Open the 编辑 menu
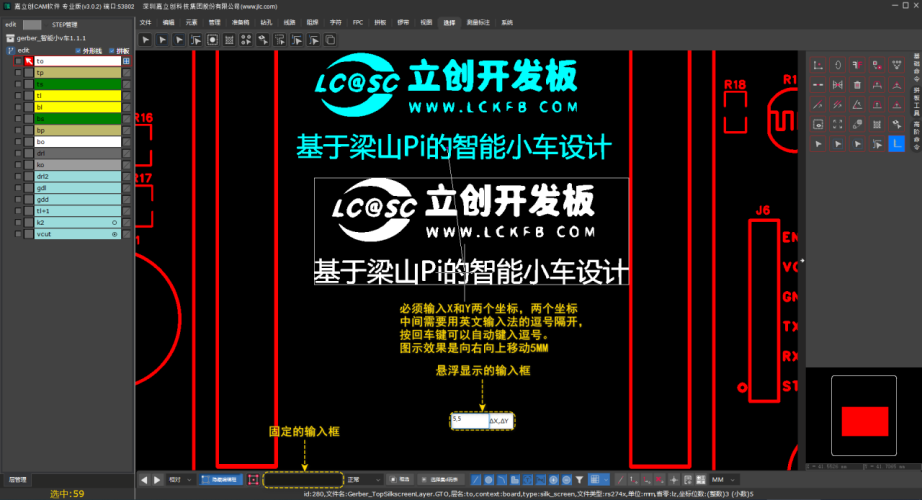 [168, 22]
